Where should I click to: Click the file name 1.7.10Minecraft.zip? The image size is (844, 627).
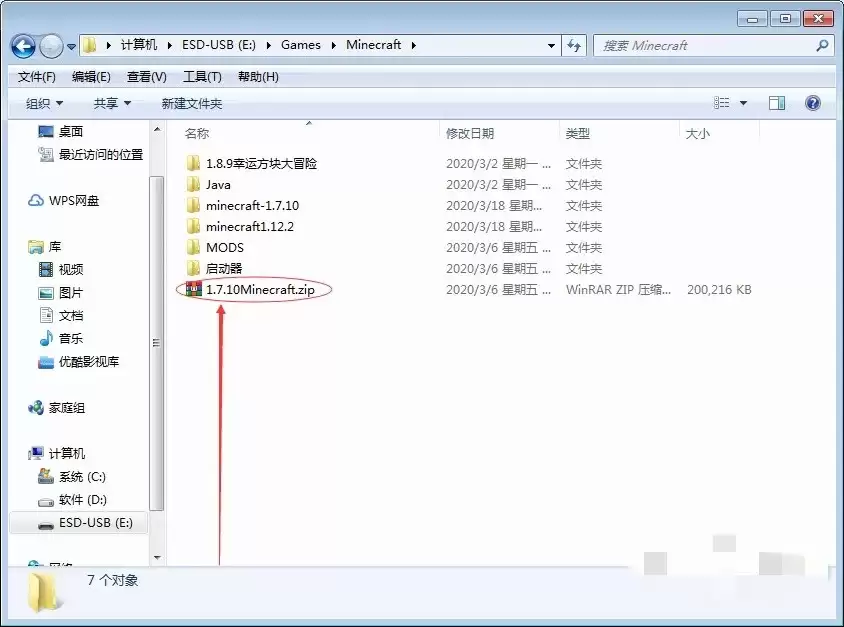point(260,290)
